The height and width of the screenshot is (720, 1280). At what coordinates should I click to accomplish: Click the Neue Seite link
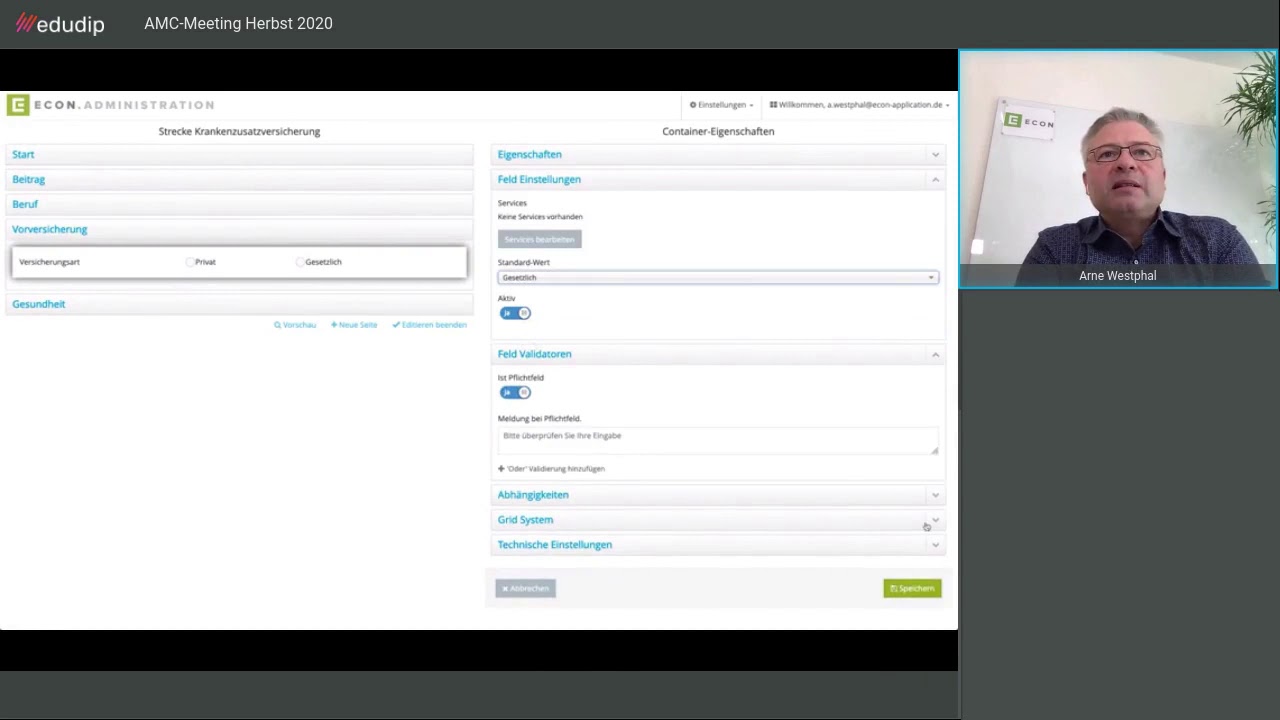(354, 325)
